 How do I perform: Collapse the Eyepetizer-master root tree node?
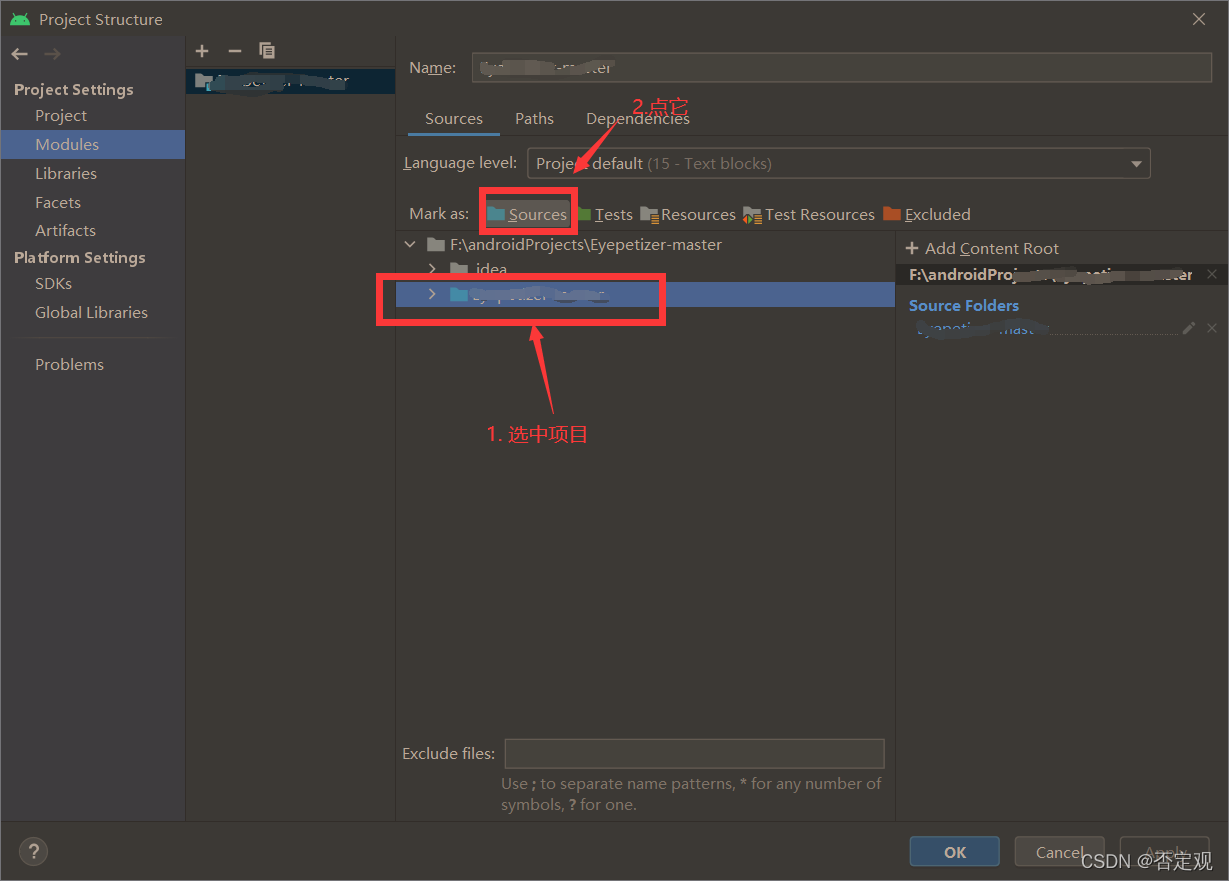(410, 243)
